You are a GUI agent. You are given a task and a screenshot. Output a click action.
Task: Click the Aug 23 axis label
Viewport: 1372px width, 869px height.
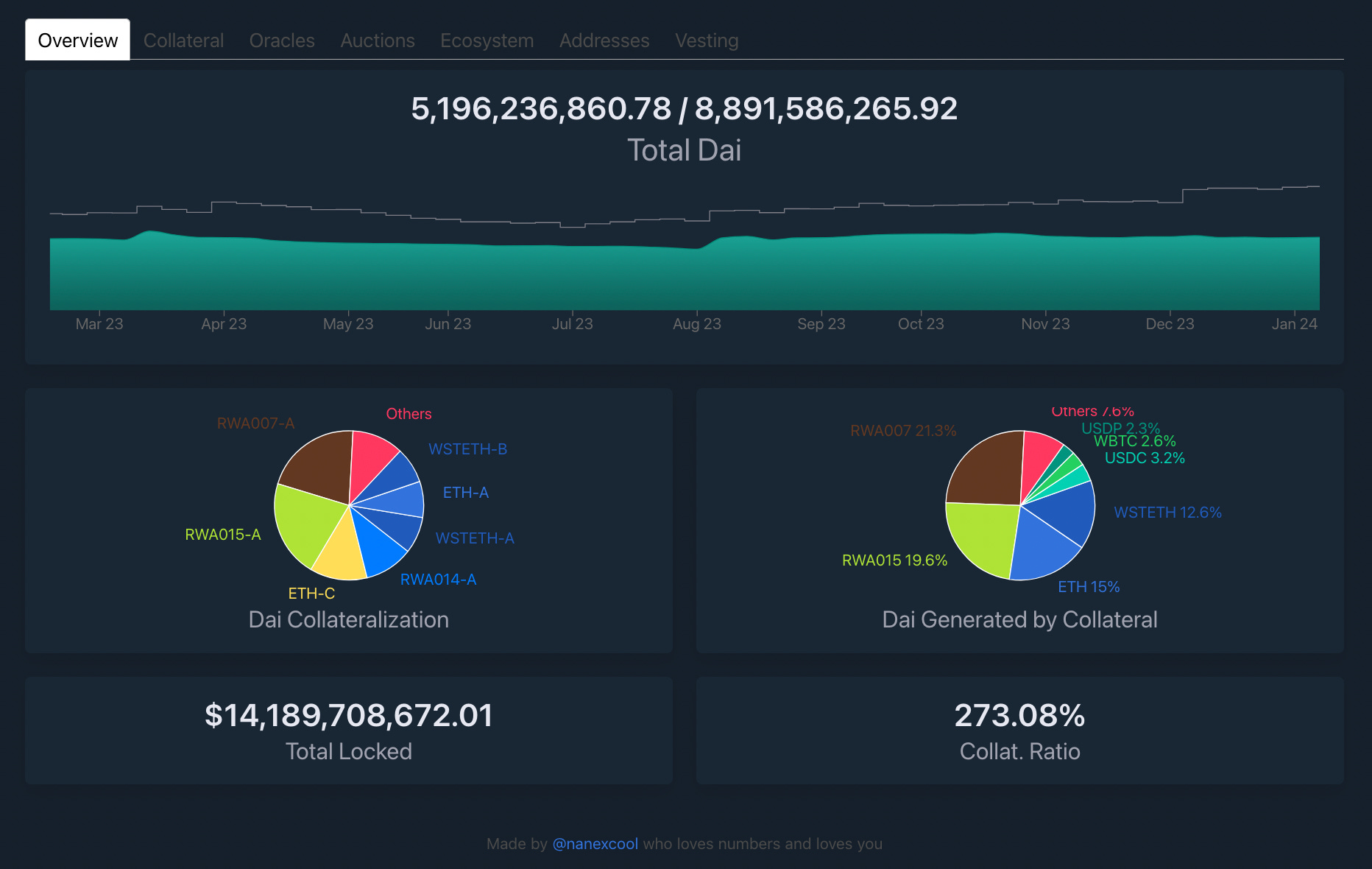pyautogui.click(x=697, y=324)
